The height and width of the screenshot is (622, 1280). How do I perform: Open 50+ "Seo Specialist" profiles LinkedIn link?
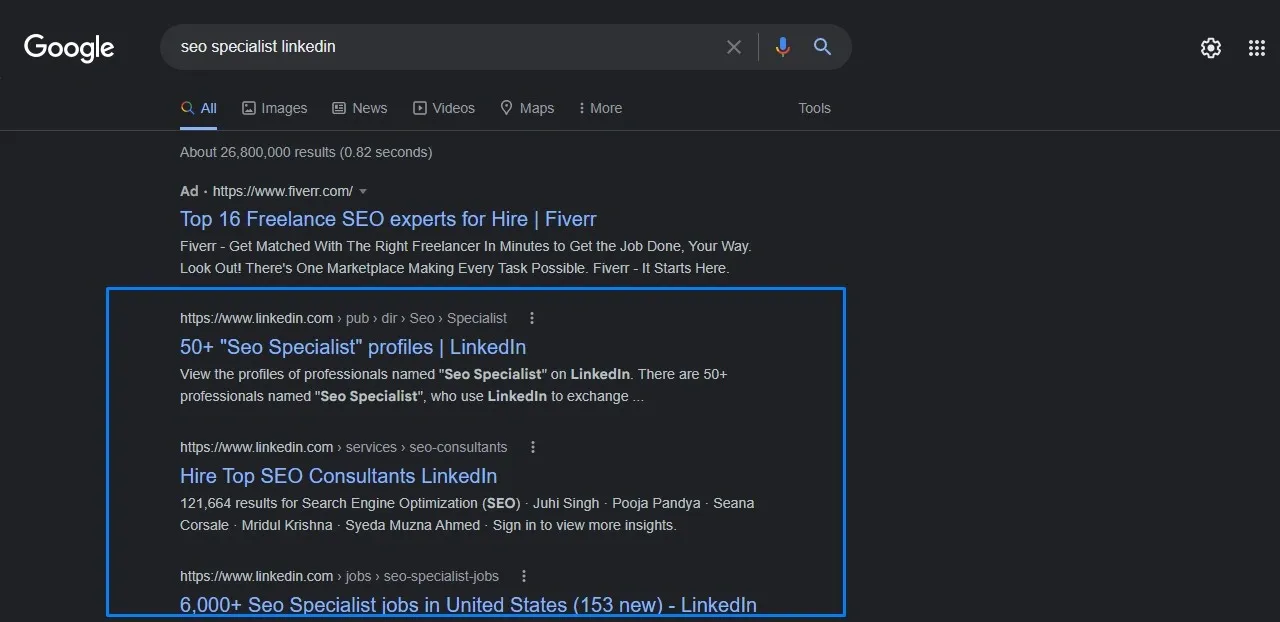tap(353, 347)
